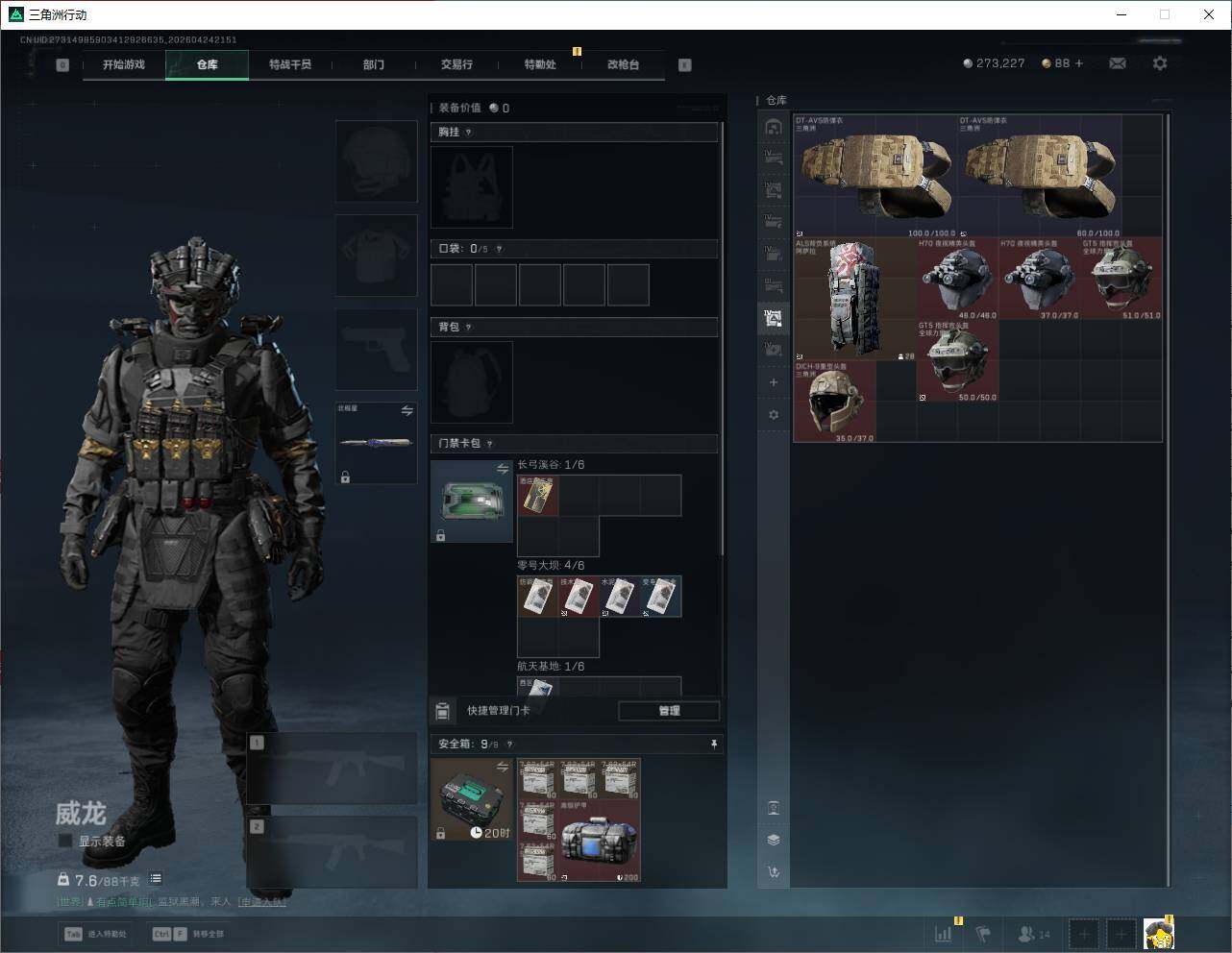Click the empty weapon slot 2
This screenshot has height=953, width=1232.
click(x=332, y=852)
